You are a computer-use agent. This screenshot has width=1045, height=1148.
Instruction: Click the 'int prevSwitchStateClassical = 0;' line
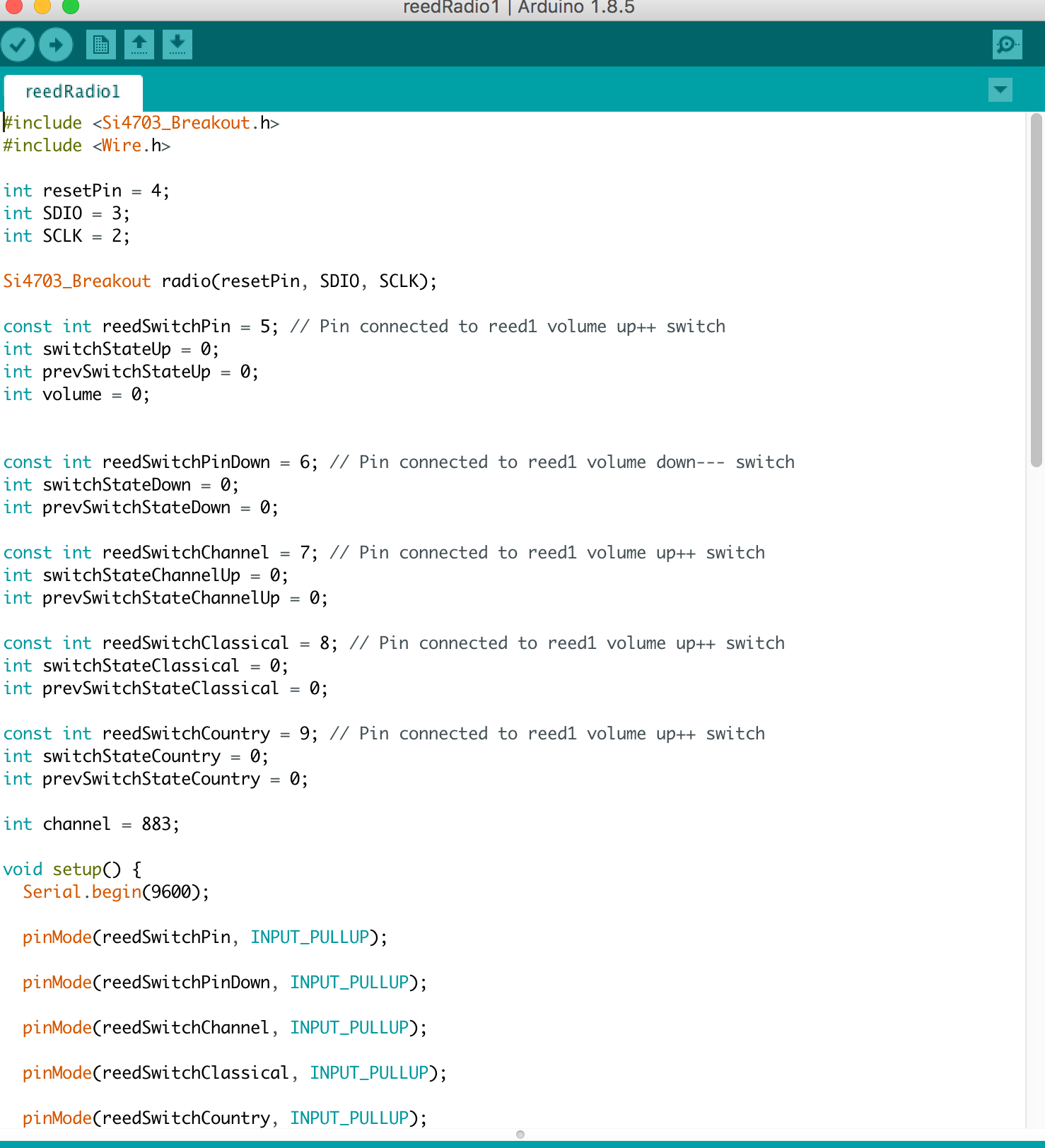coord(165,689)
